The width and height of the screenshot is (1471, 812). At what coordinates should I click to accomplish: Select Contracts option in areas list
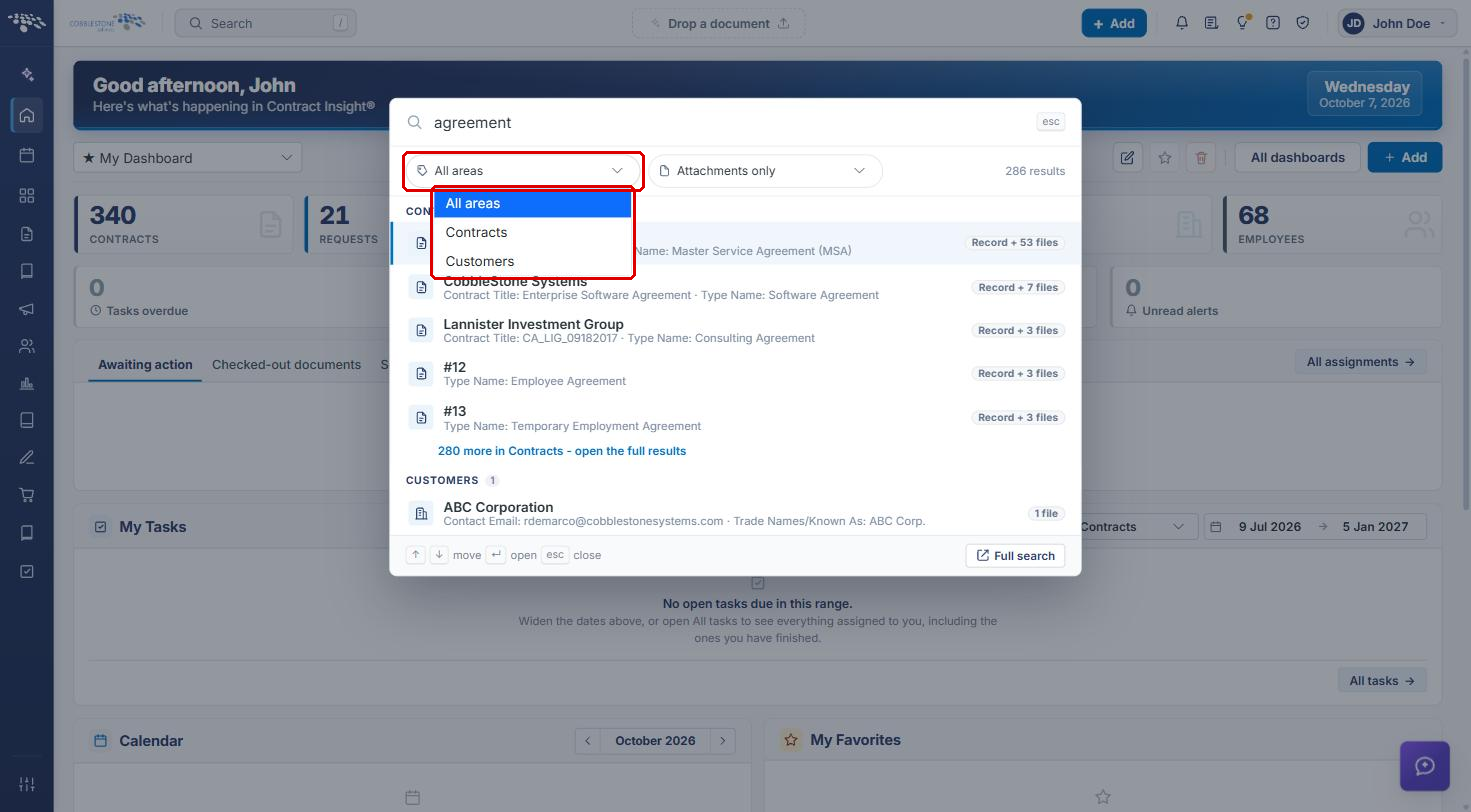pos(532,232)
